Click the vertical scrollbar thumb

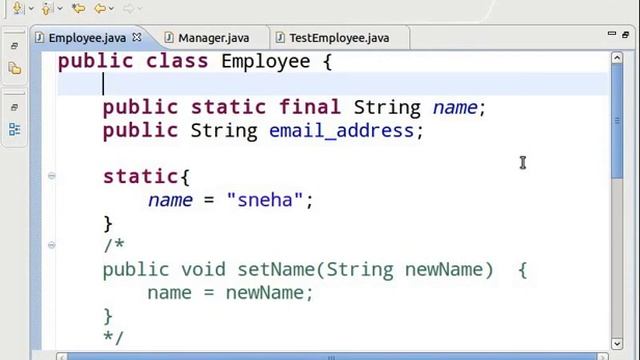click(x=617, y=121)
